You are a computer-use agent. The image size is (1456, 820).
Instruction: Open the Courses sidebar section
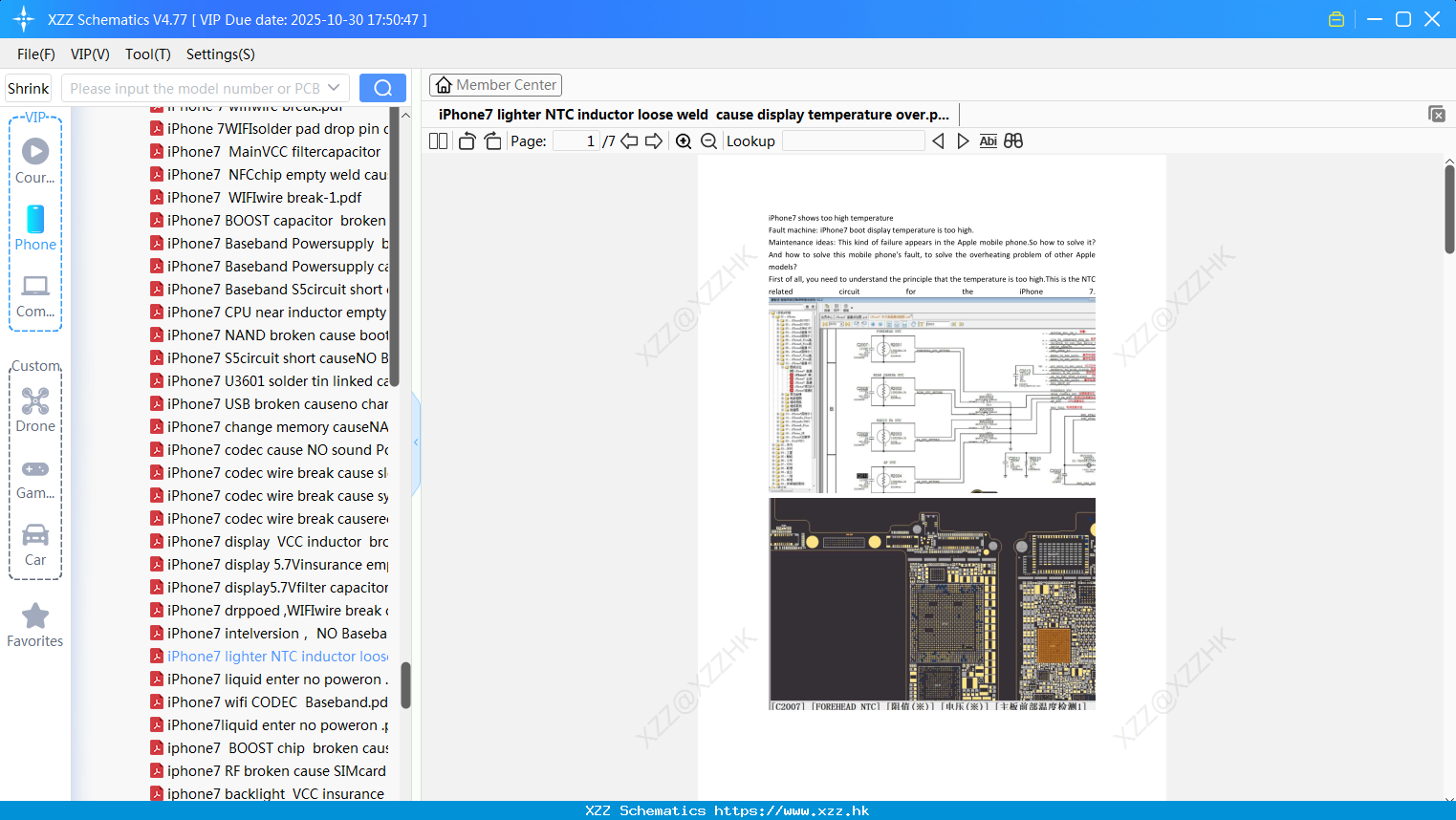[x=35, y=162]
